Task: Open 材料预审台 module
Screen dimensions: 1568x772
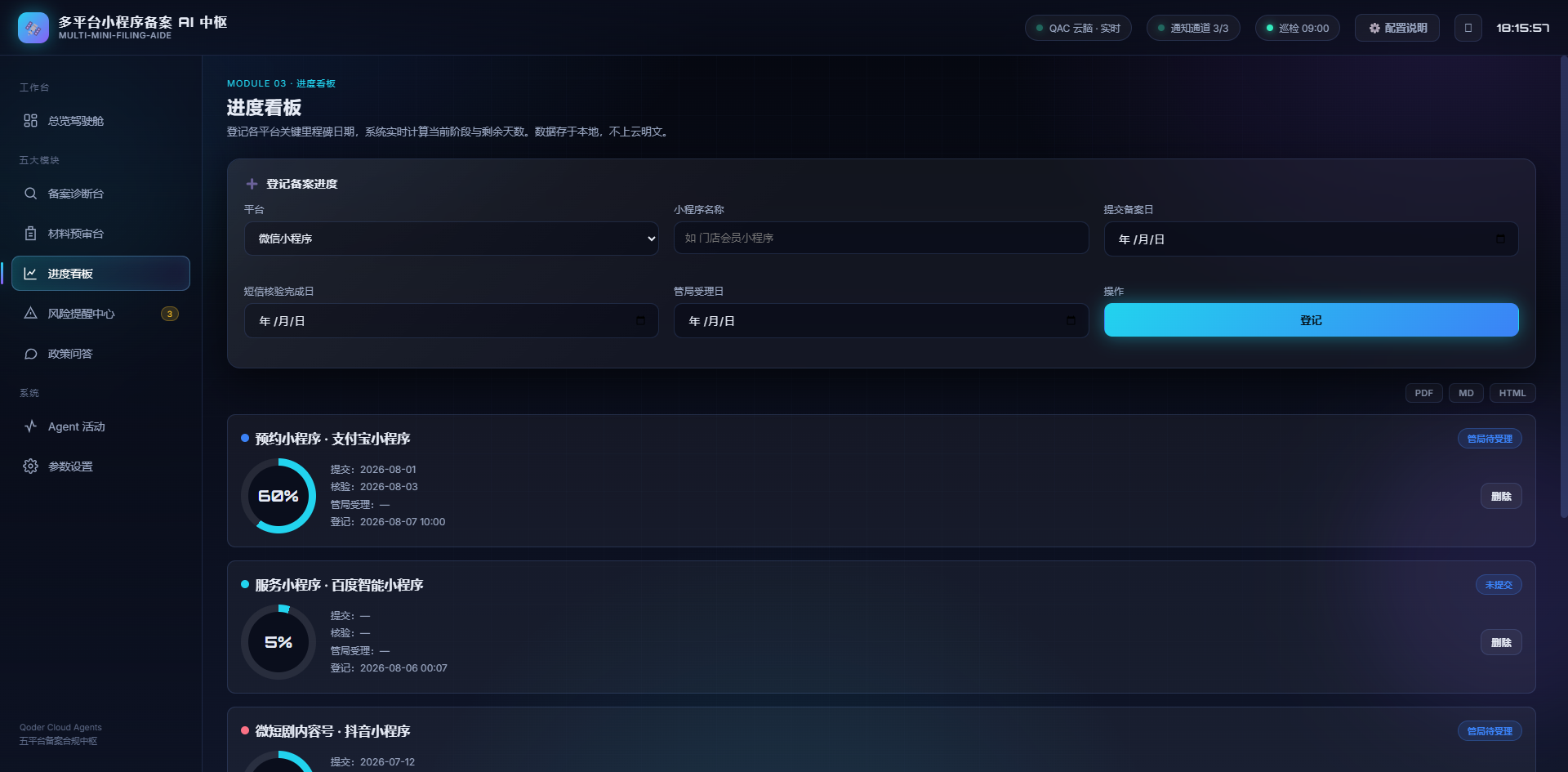Action: [x=100, y=234]
